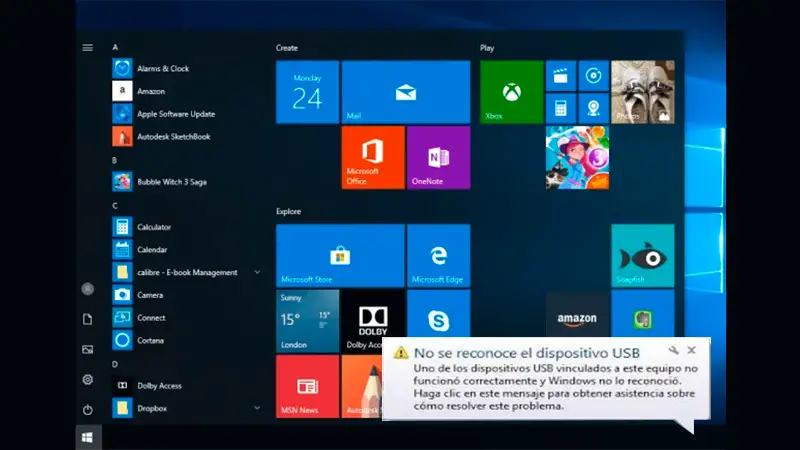Open the Movies & TV small tile
800x450 pixels.
coord(561,76)
